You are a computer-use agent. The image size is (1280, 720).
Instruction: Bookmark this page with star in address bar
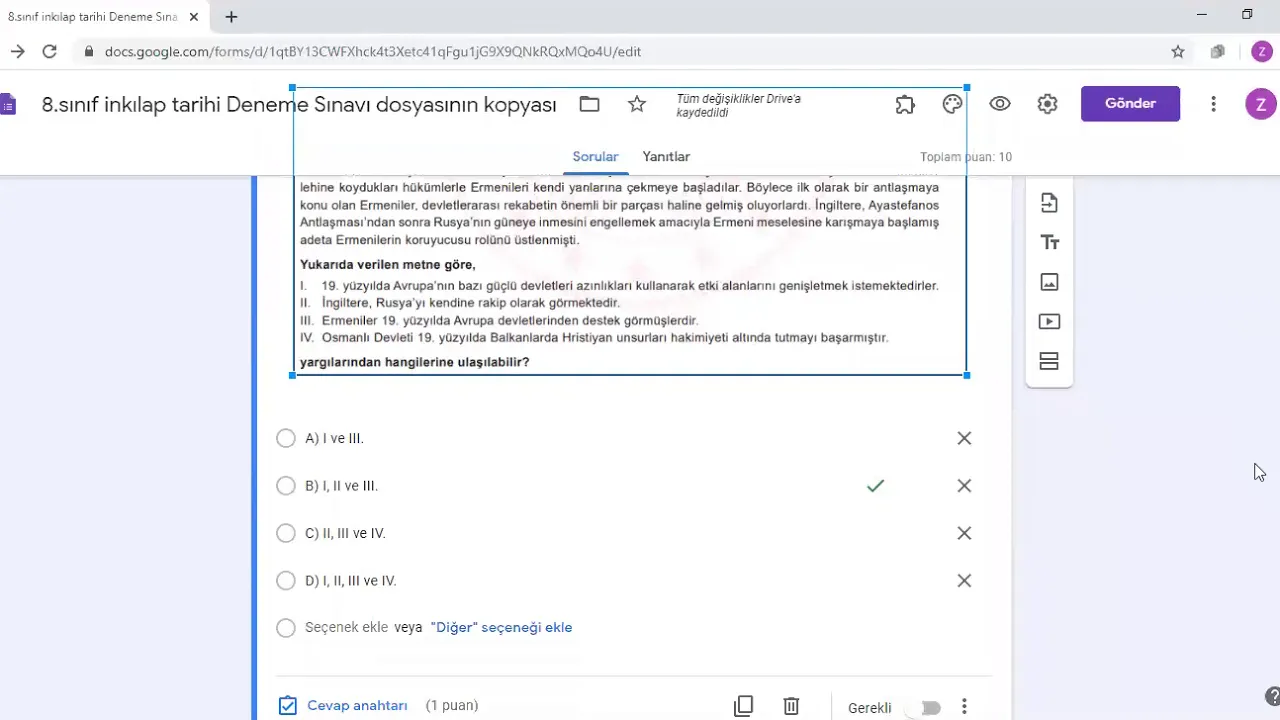coord(1178,51)
